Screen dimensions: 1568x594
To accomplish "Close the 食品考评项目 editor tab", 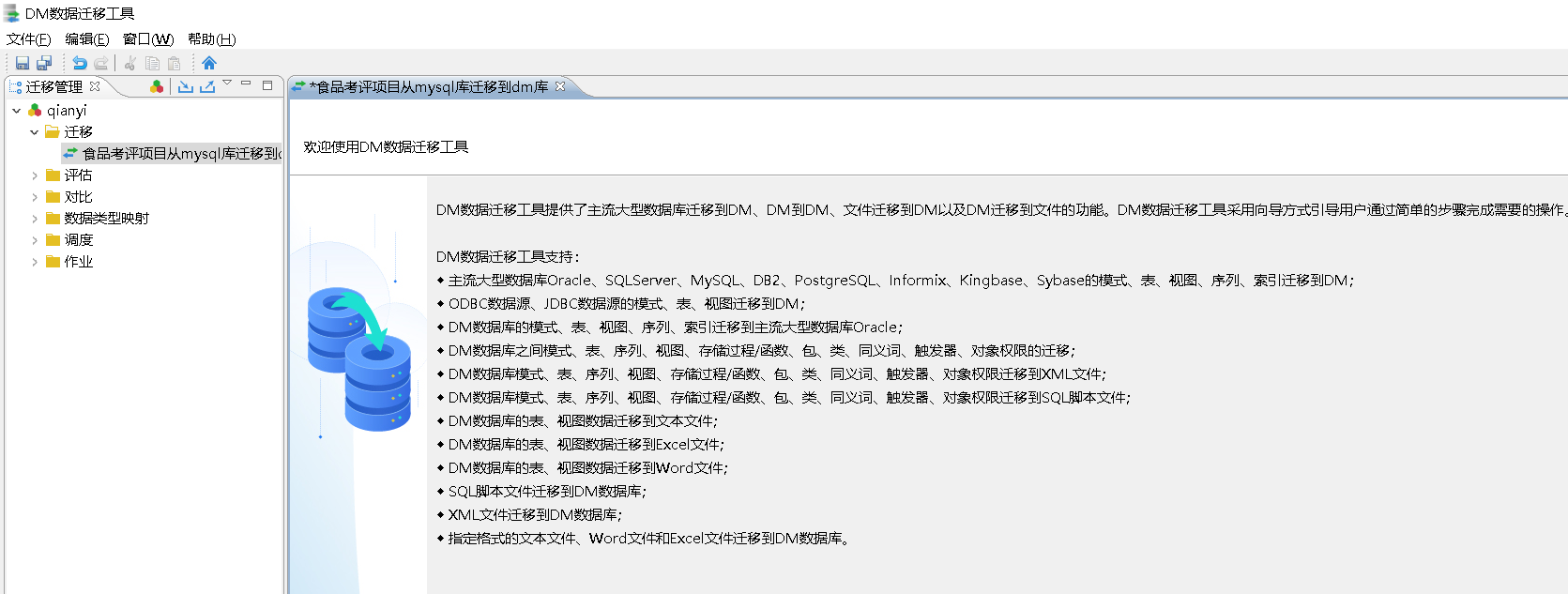I will 560,86.
